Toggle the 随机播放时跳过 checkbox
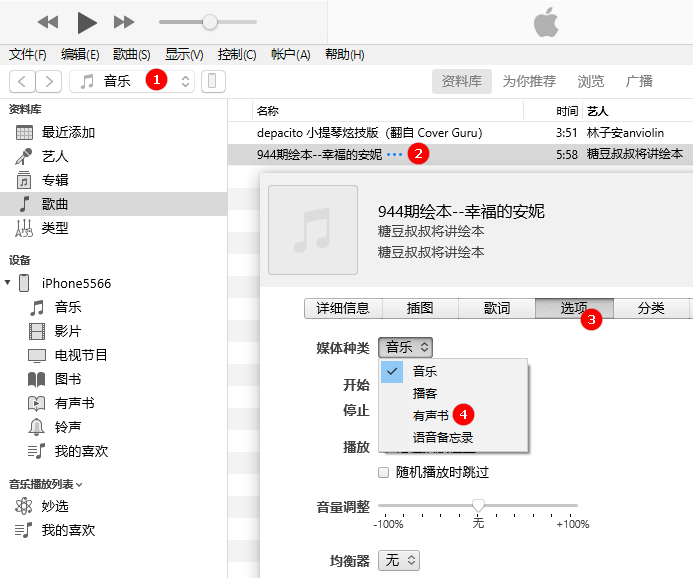693x578 pixels. coord(384,472)
